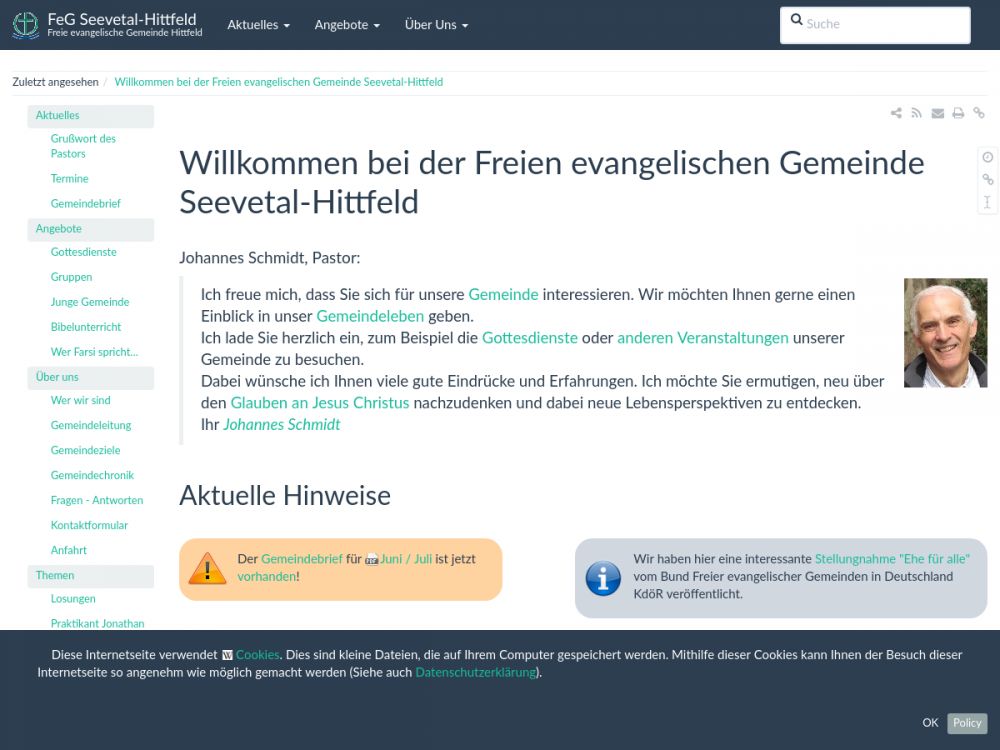Follow the Glauben an Jesus Christus link
This screenshot has width=1000, height=750.
(320, 403)
